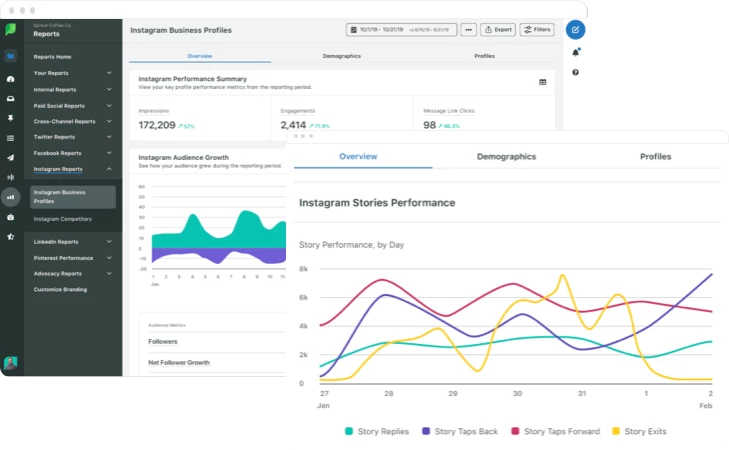This screenshot has height=450, width=729.
Task: Toggle the Story Replies legend series
Action: pos(378,431)
